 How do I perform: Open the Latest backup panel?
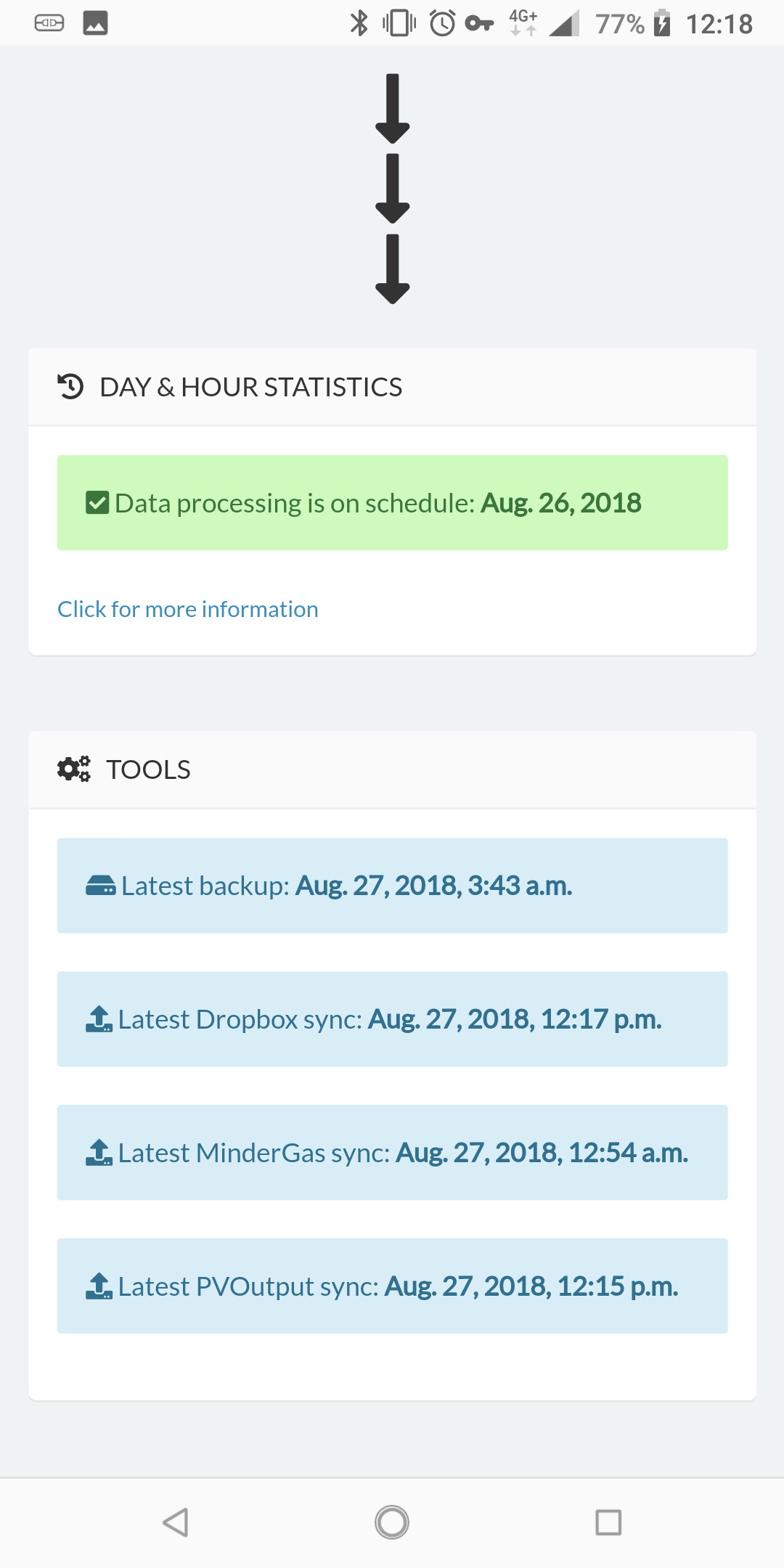click(x=392, y=885)
